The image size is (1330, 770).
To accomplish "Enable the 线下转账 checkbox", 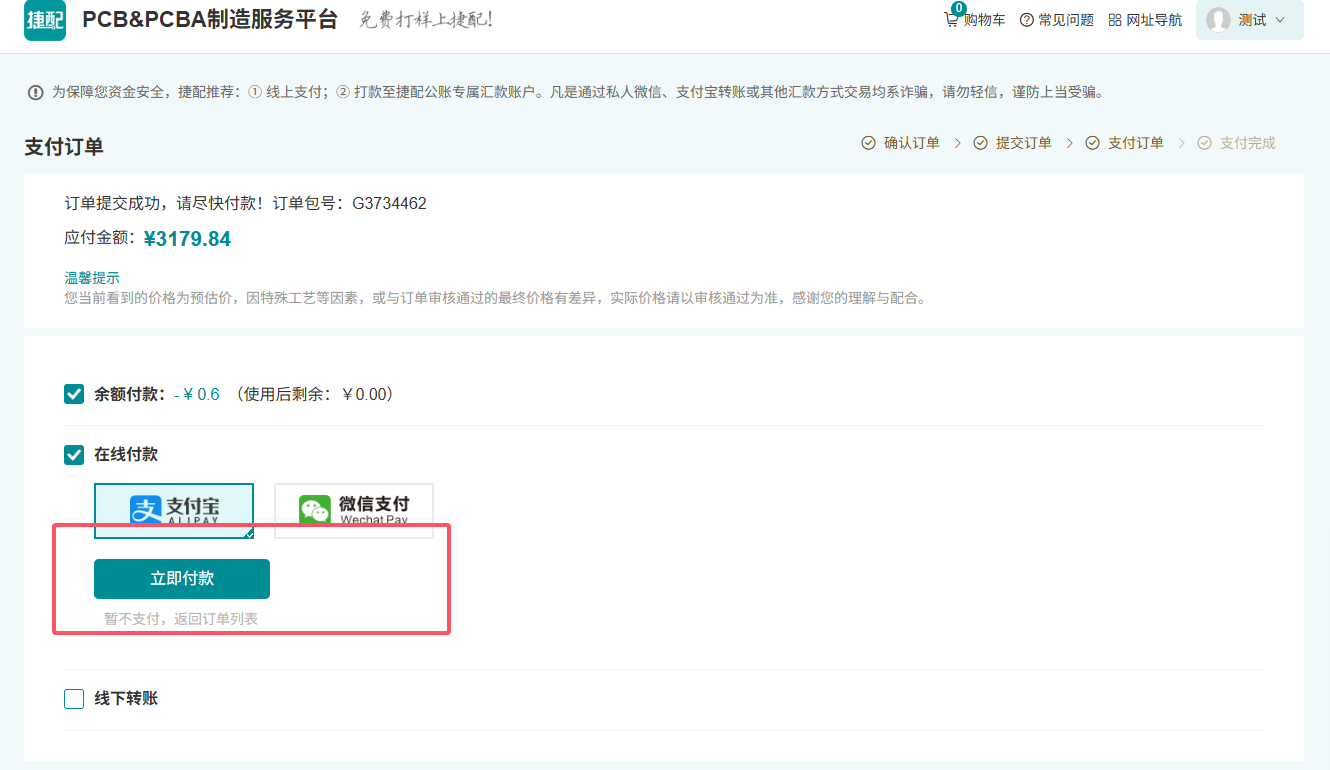I will (x=74, y=699).
